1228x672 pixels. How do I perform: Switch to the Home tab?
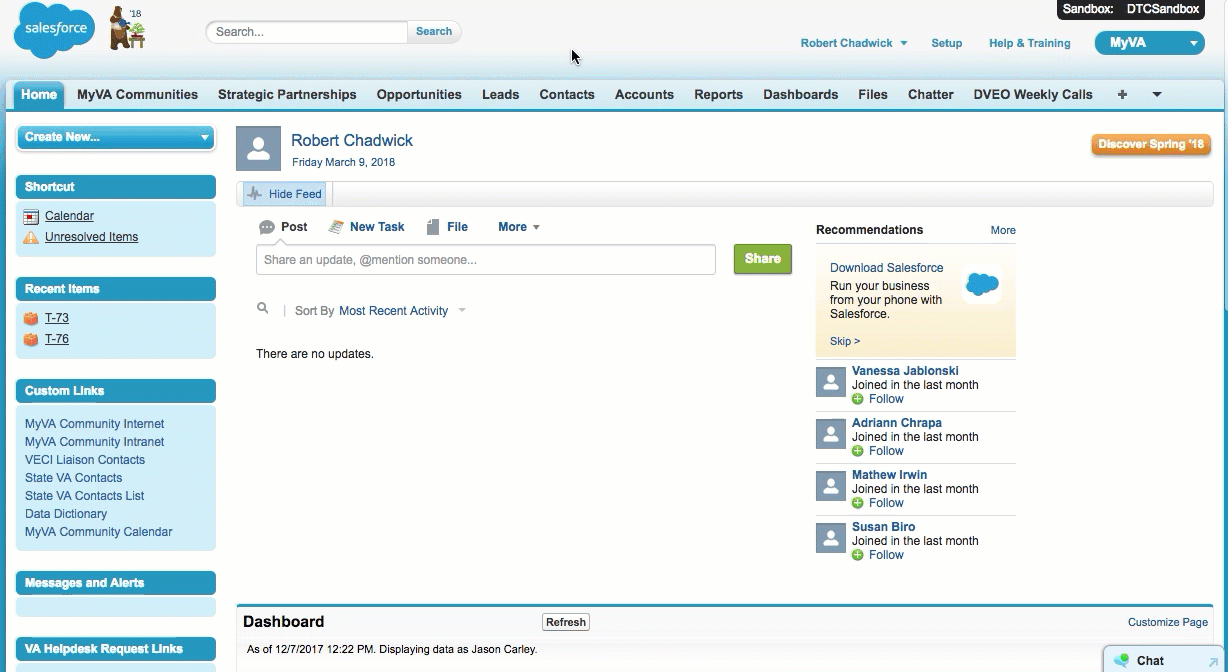pyautogui.click(x=39, y=95)
